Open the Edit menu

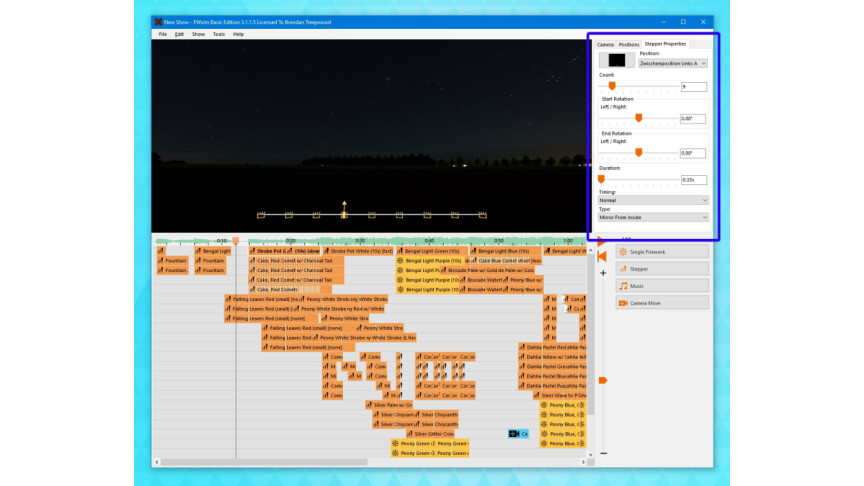tap(179, 34)
